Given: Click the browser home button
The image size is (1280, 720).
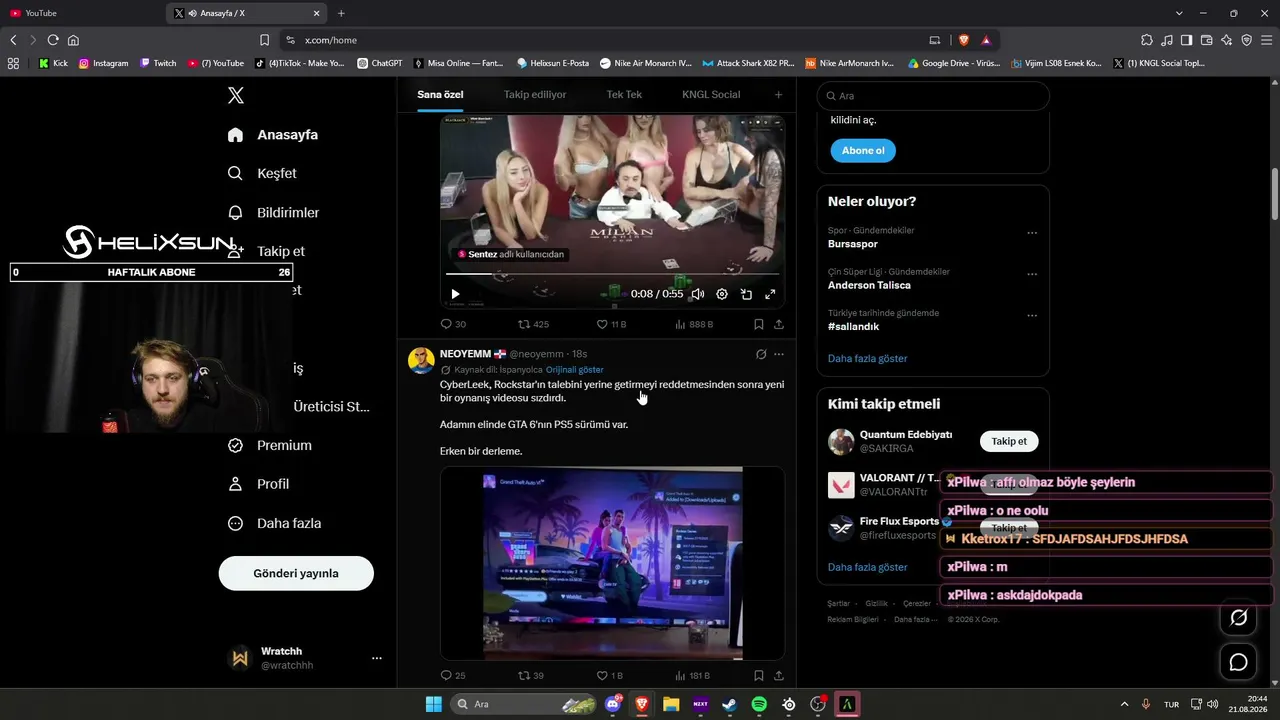Looking at the screenshot, I should [73, 40].
